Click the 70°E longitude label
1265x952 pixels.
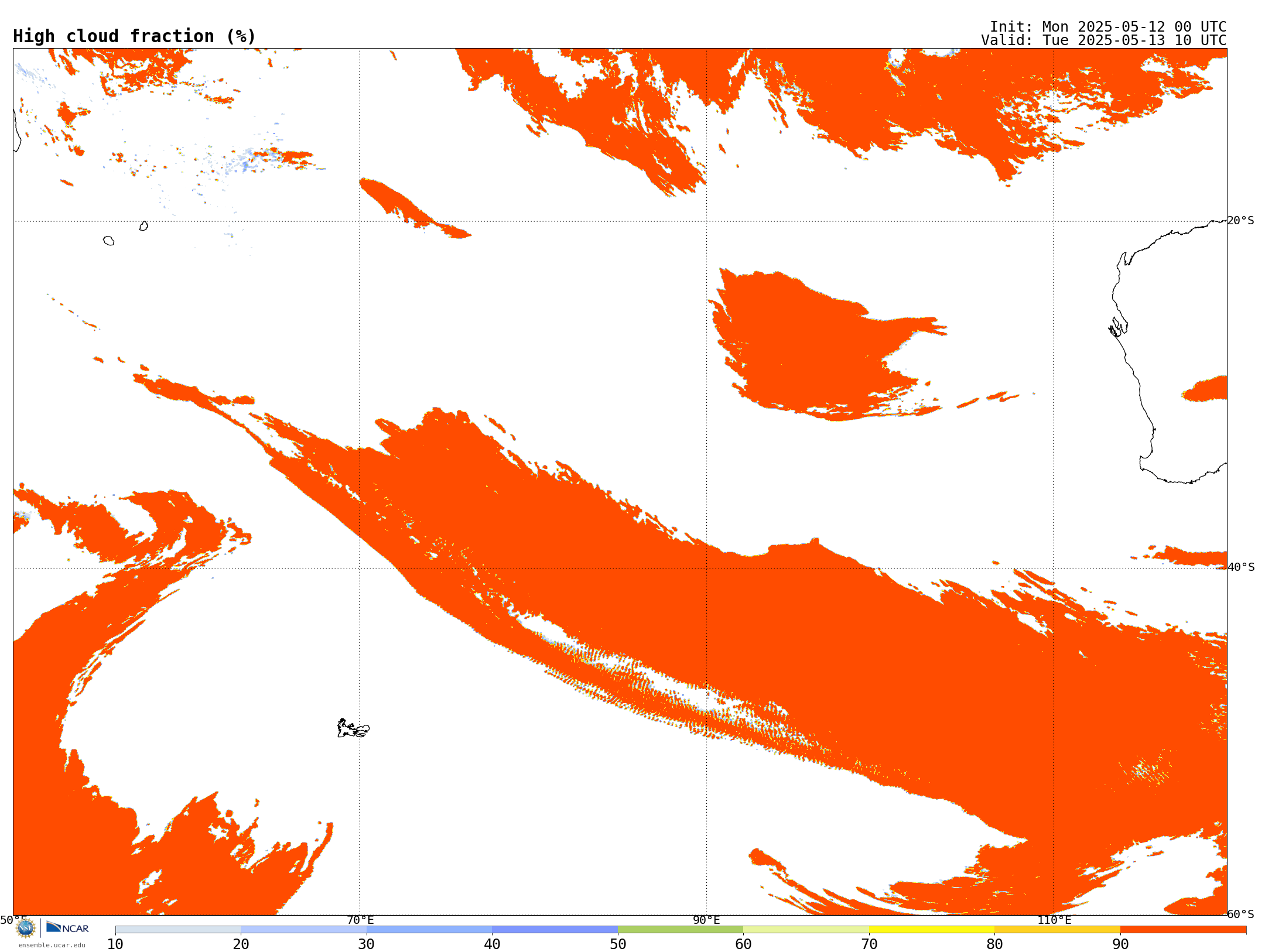point(360,920)
